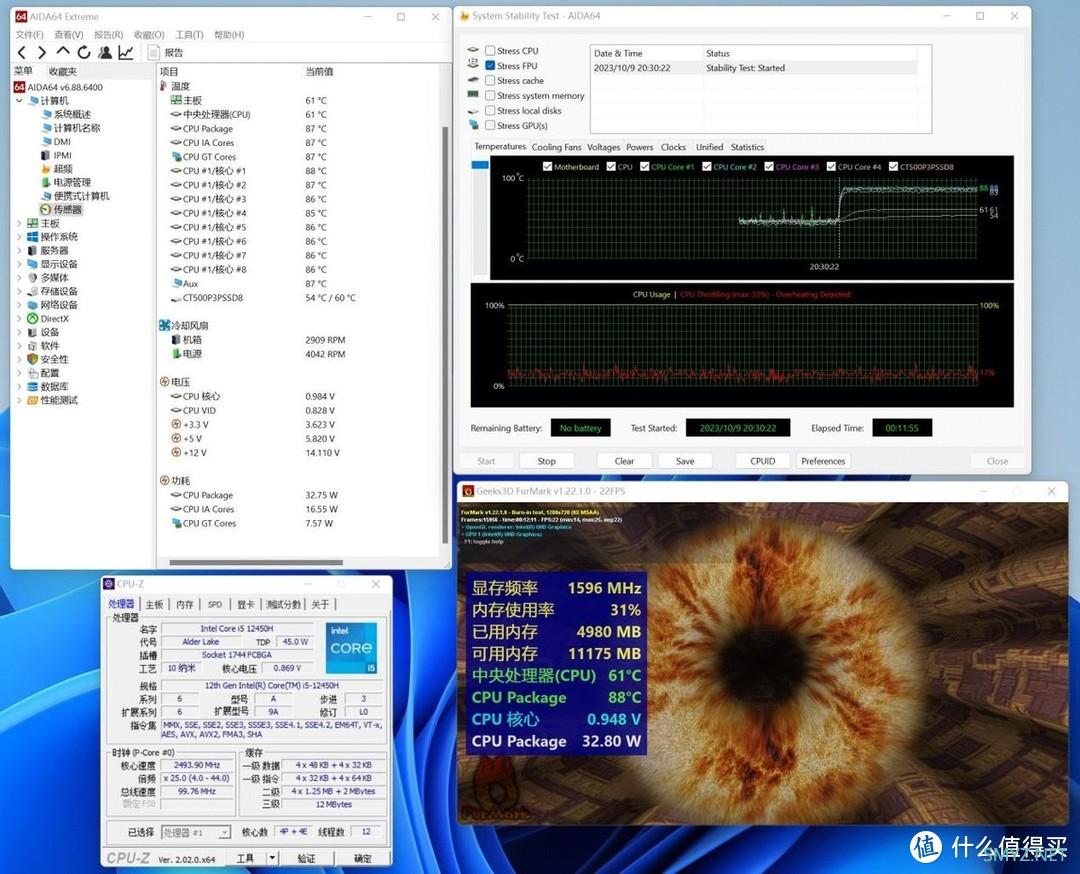This screenshot has width=1080, height=874.
Task: Refresh the AIDA64 sensor readings
Action: tap(84, 52)
